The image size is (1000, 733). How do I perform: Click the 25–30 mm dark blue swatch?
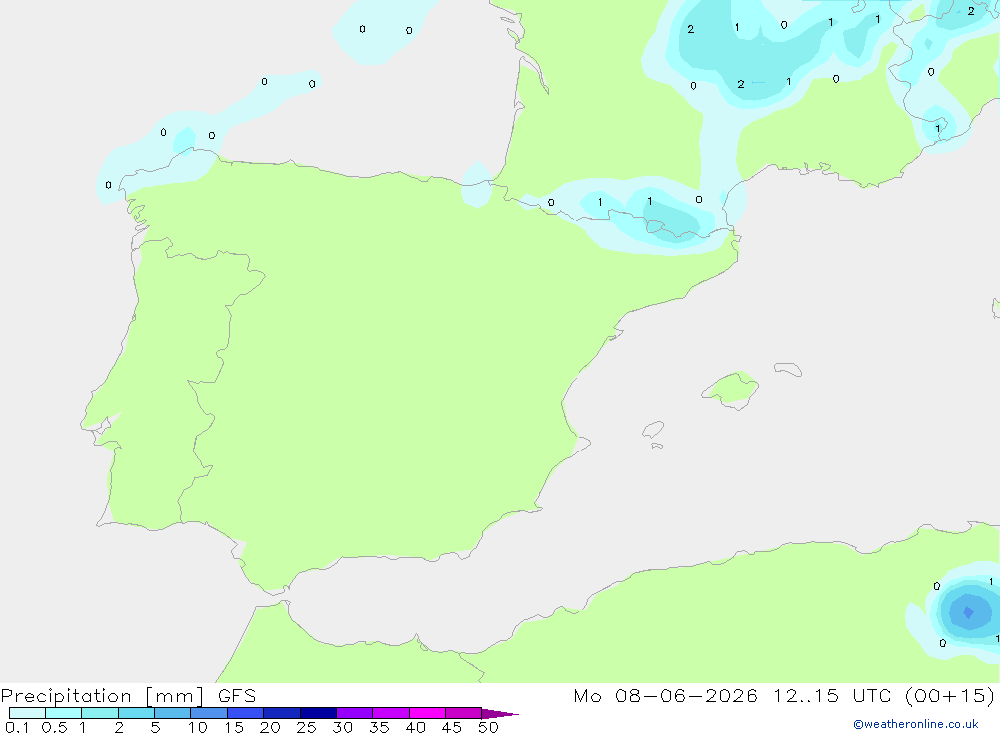coord(318,713)
